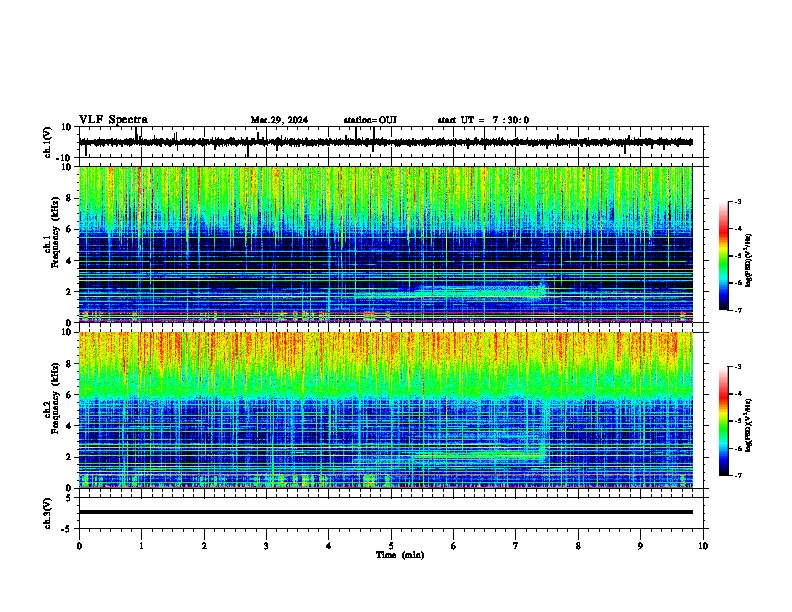The image size is (792, 612).
Task: Click the -7 label on ch.1 color bar
Action: 738,310
